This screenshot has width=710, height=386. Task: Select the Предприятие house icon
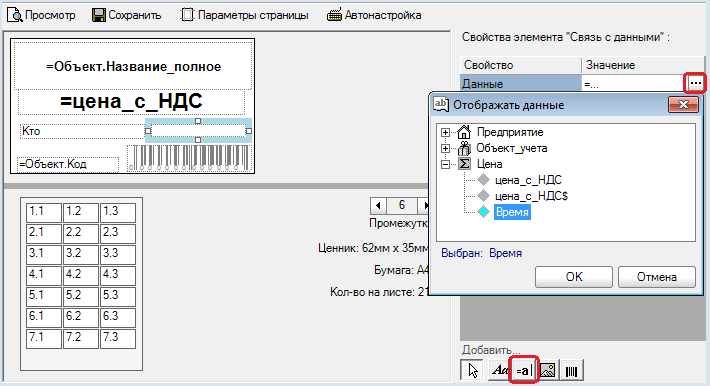(x=464, y=132)
